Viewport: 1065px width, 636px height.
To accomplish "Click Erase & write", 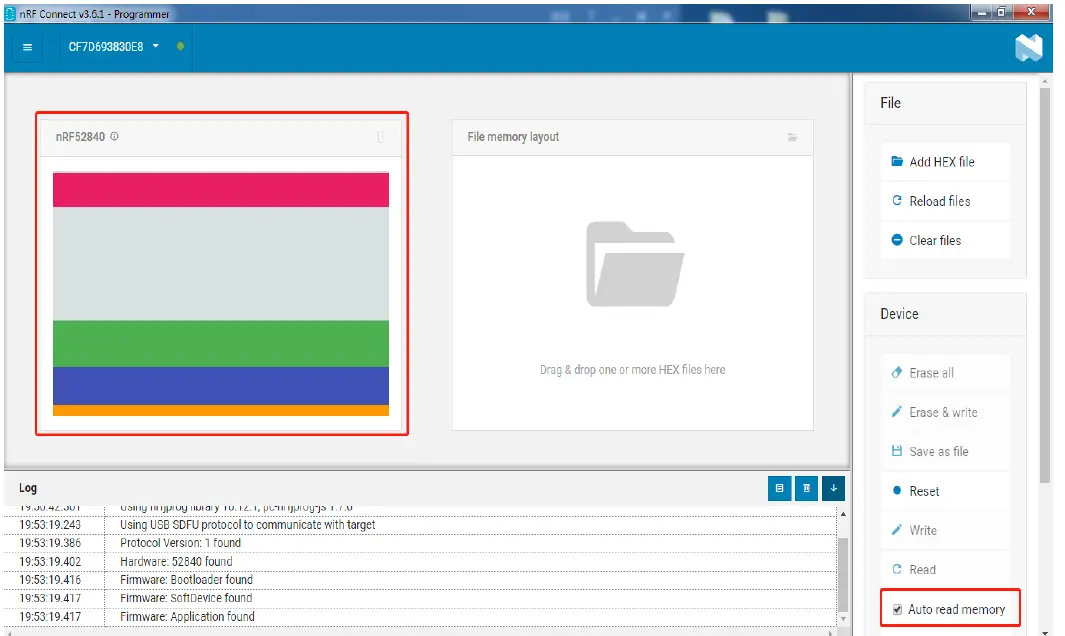I will (x=945, y=412).
